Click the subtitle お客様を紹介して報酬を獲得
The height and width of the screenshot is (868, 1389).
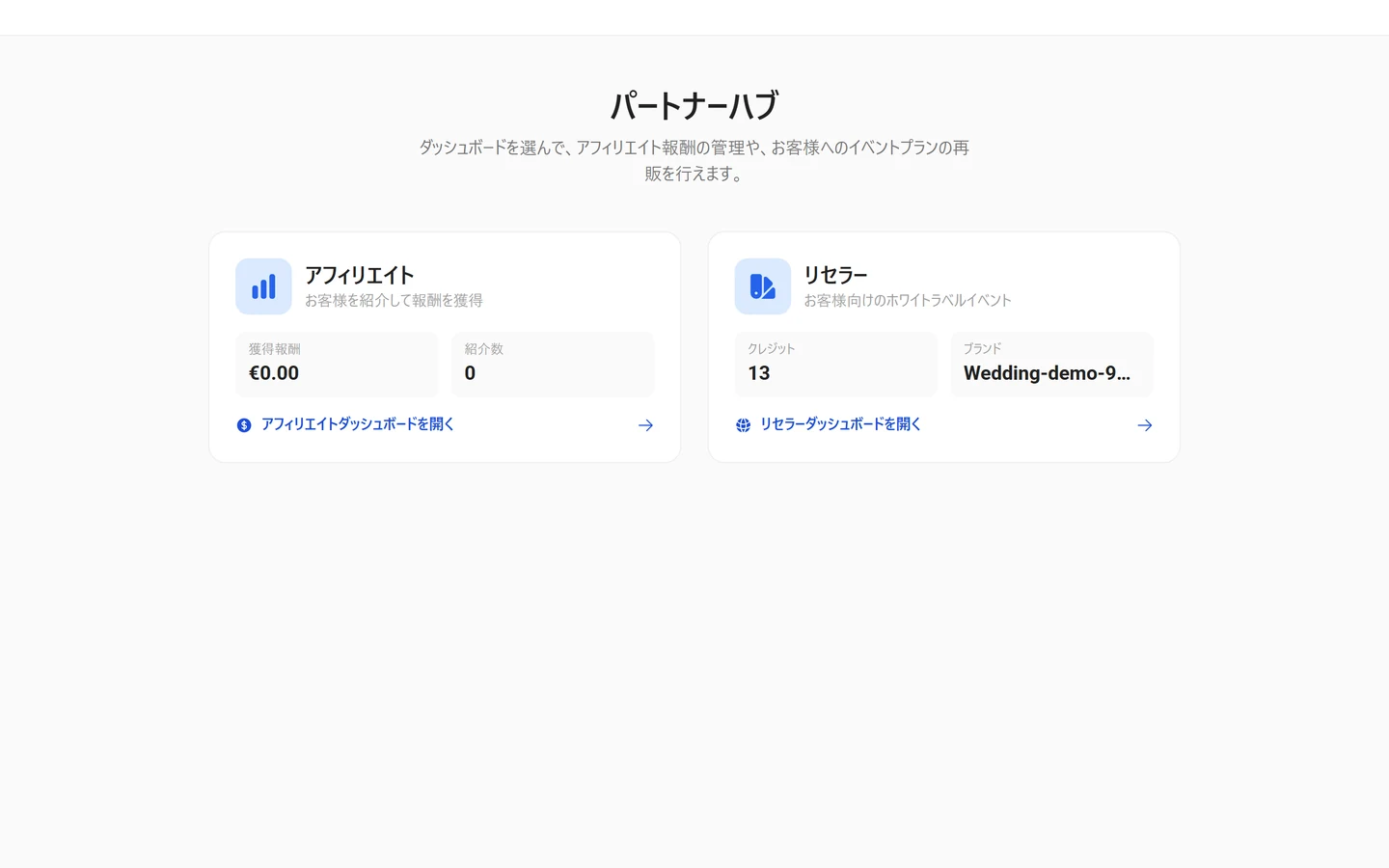point(394,301)
